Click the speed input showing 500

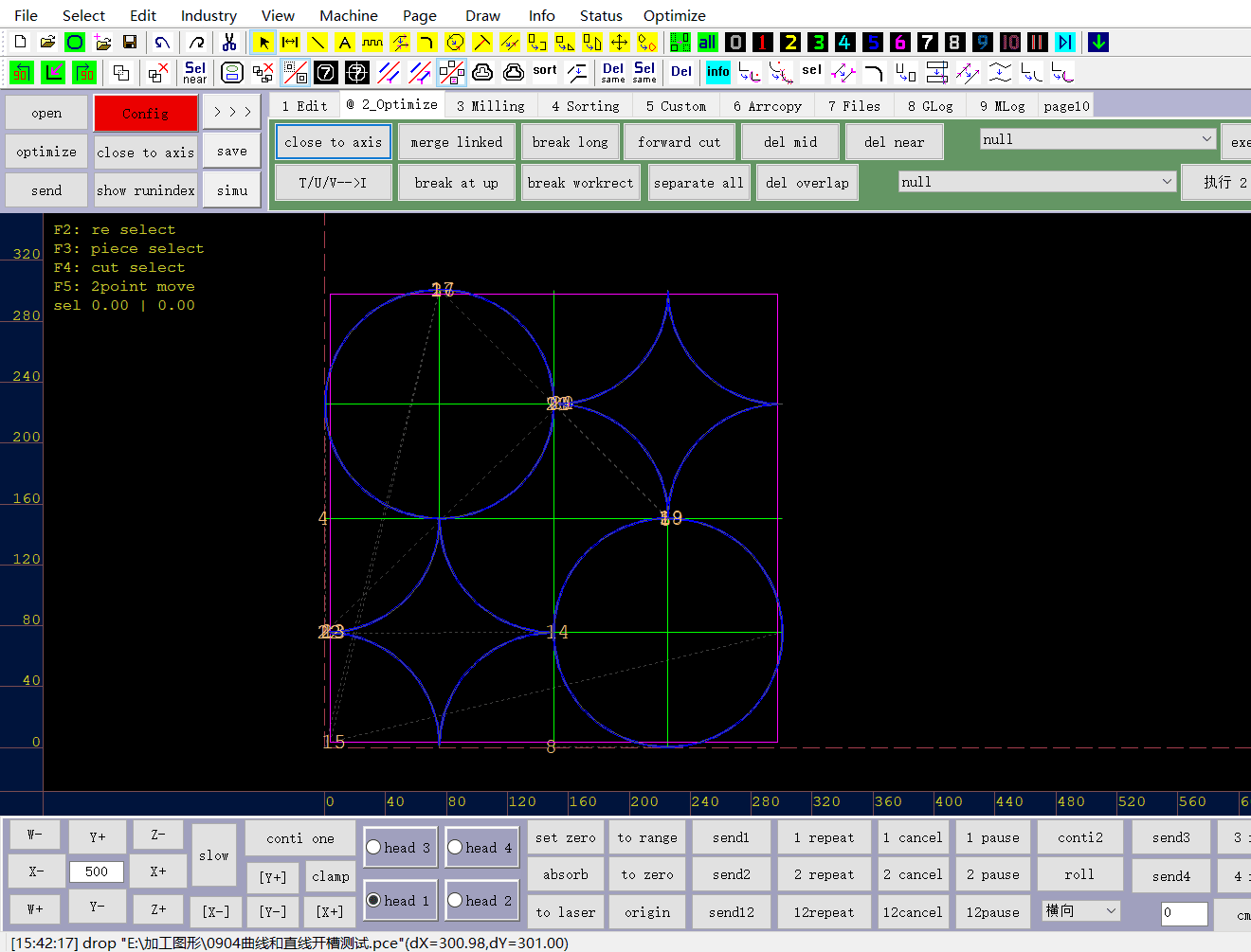(96, 873)
